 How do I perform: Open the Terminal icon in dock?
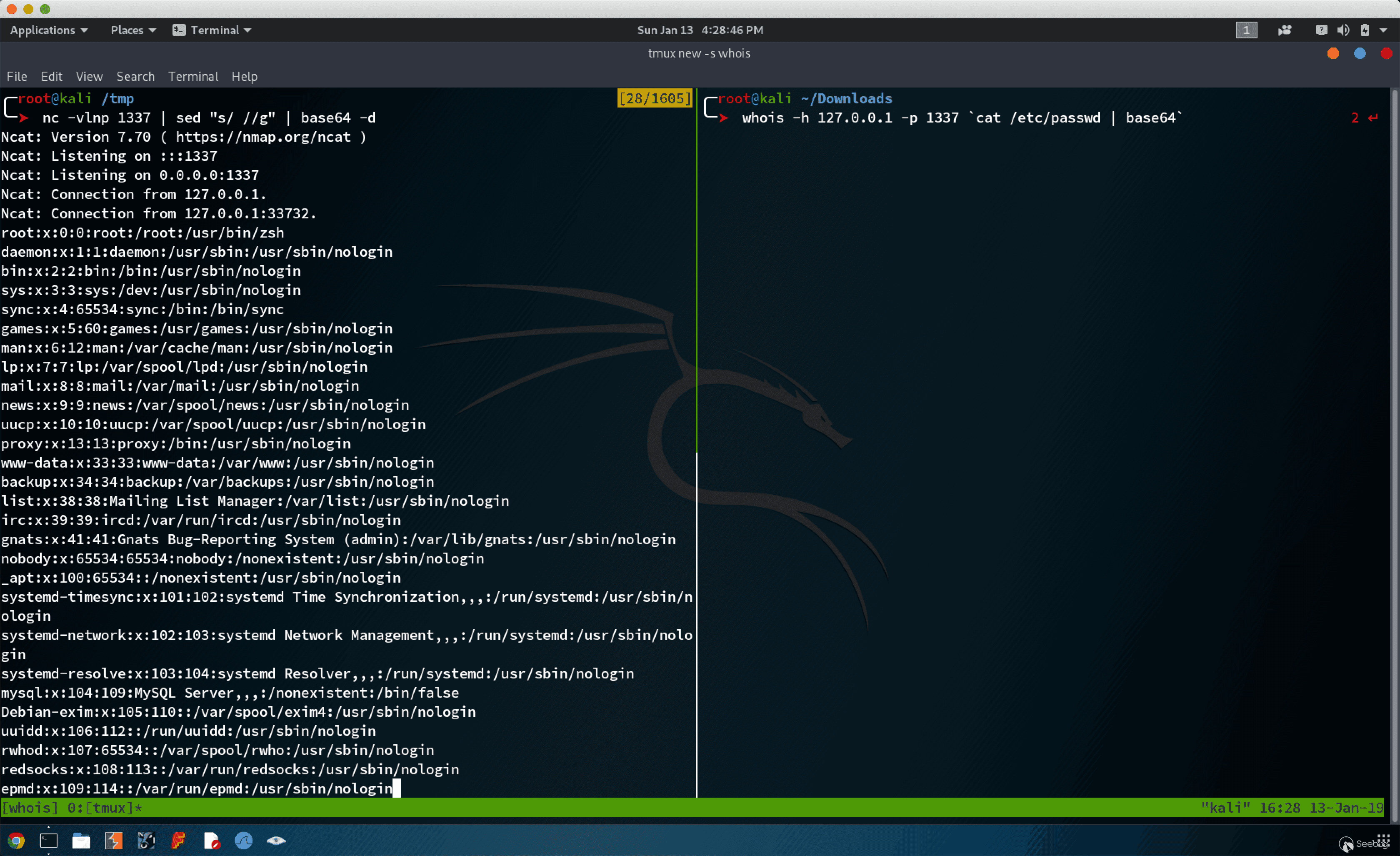click(49, 840)
